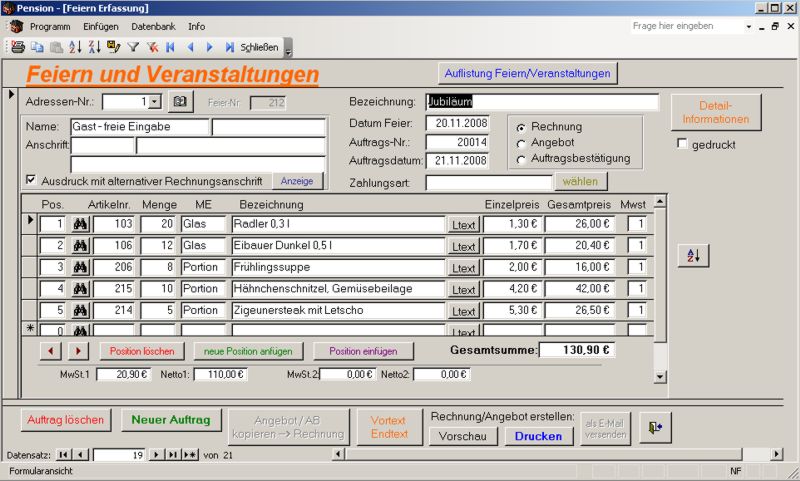
Task: Open the Datenbank menu
Action: (x=153, y=27)
